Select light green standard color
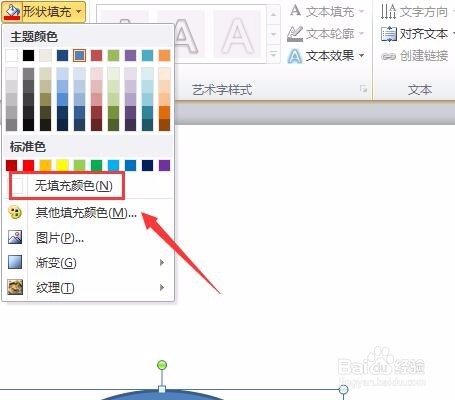The image size is (455, 400). (79, 165)
